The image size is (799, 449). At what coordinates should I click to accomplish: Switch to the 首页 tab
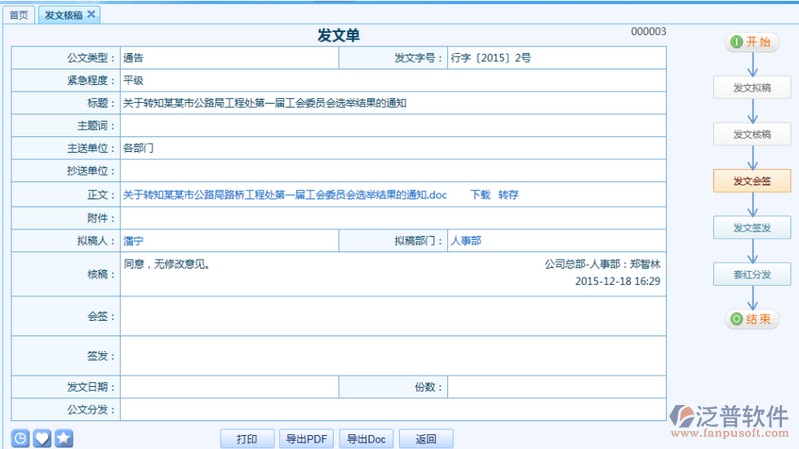[x=19, y=15]
